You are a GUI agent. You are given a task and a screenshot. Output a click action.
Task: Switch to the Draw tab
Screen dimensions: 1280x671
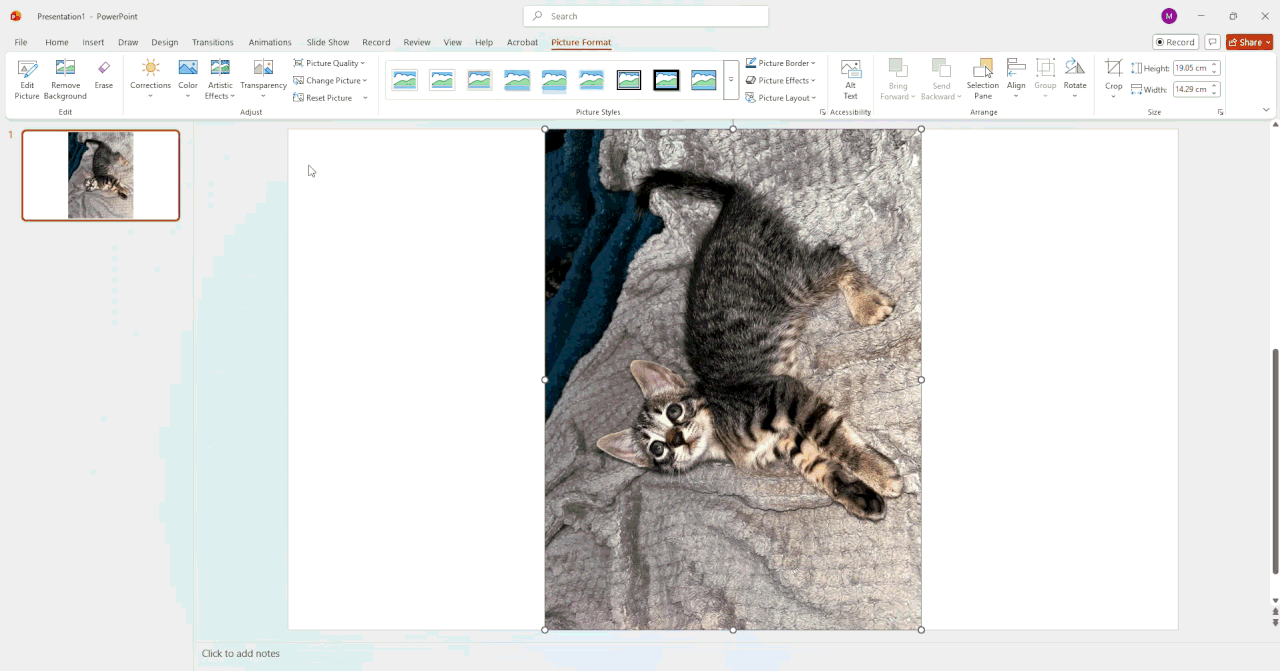pyautogui.click(x=128, y=42)
